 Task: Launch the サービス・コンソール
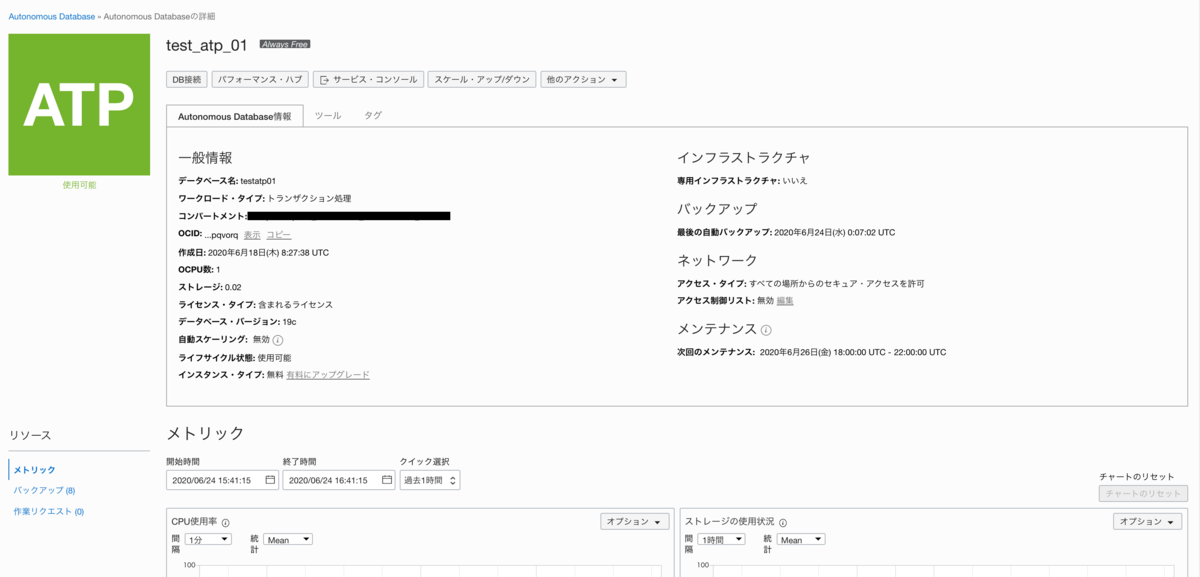coord(368,79)
